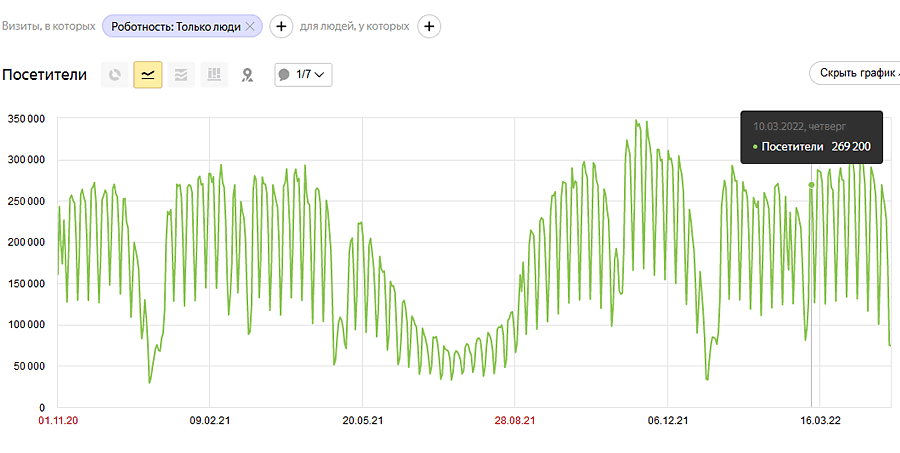
Task: Open the Роботность: Только люди filter chip
Action: coord(175,26)
